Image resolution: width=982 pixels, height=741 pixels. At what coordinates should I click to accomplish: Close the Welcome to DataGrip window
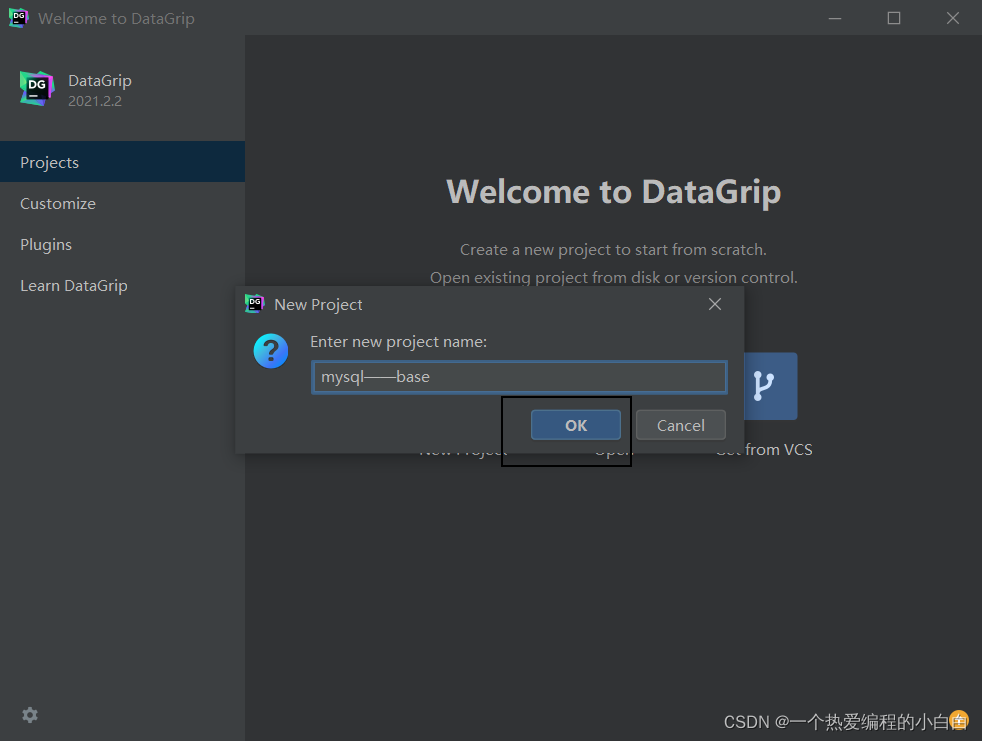click(x=953, y=18)
